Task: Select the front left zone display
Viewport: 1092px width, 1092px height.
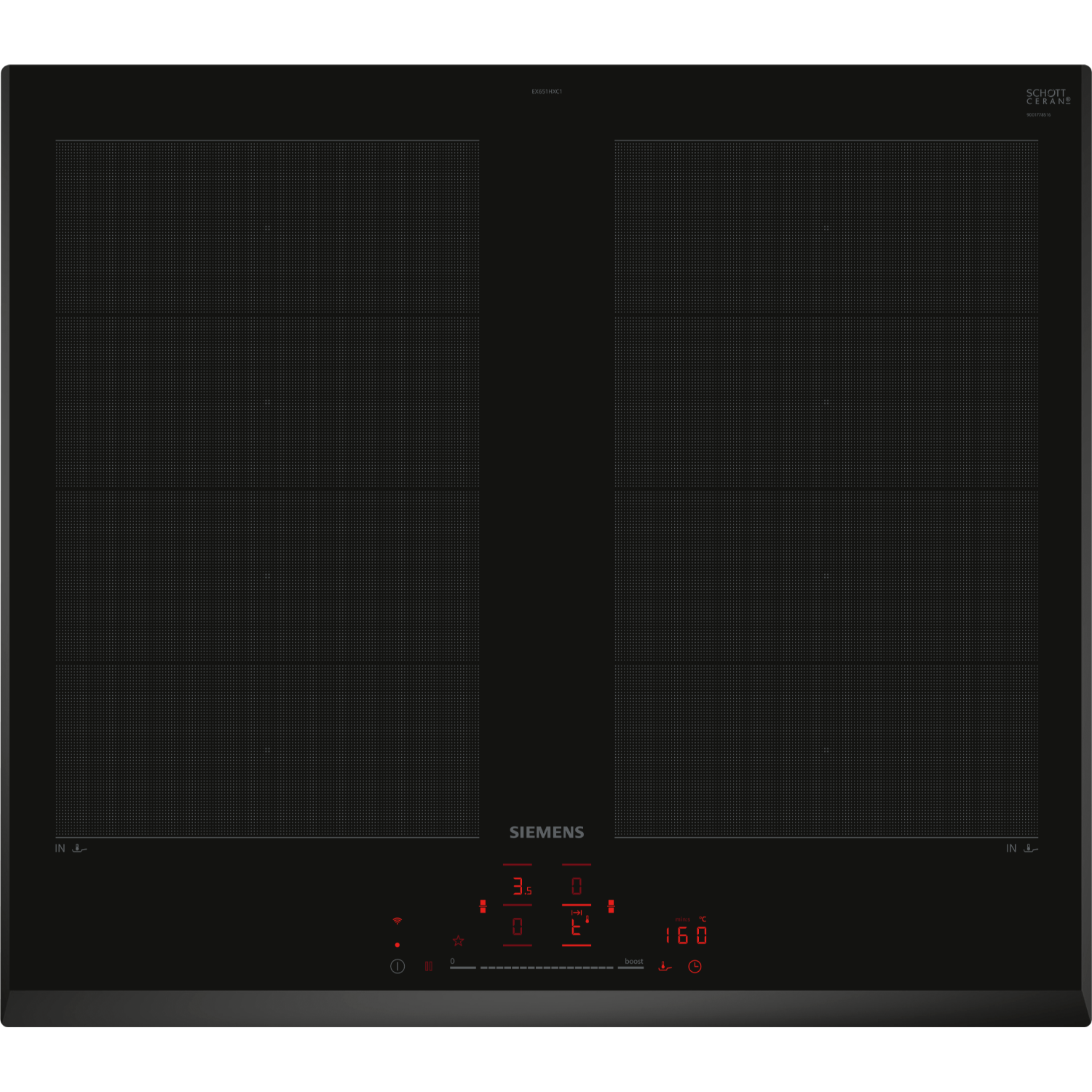Action: 518,927
